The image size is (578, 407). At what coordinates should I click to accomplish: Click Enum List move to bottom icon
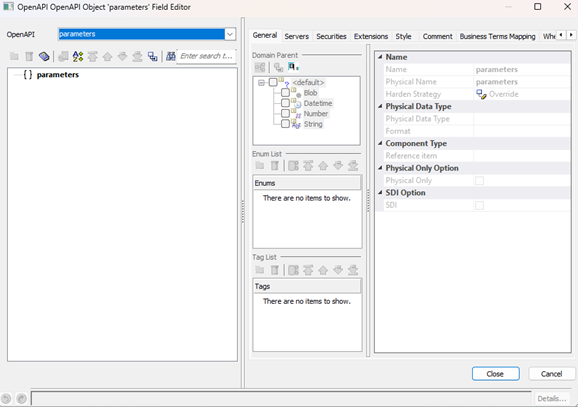pos(353,166)
